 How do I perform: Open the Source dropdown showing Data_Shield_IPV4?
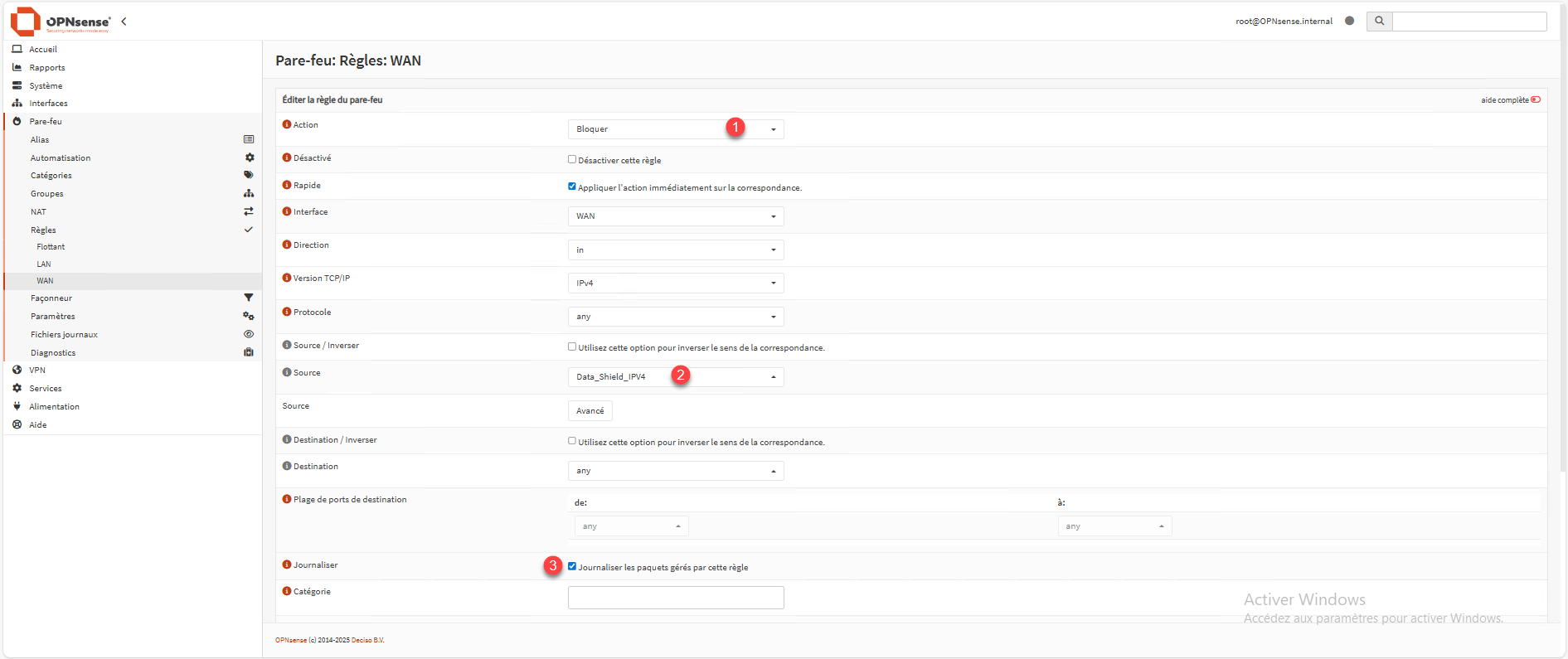675,377
